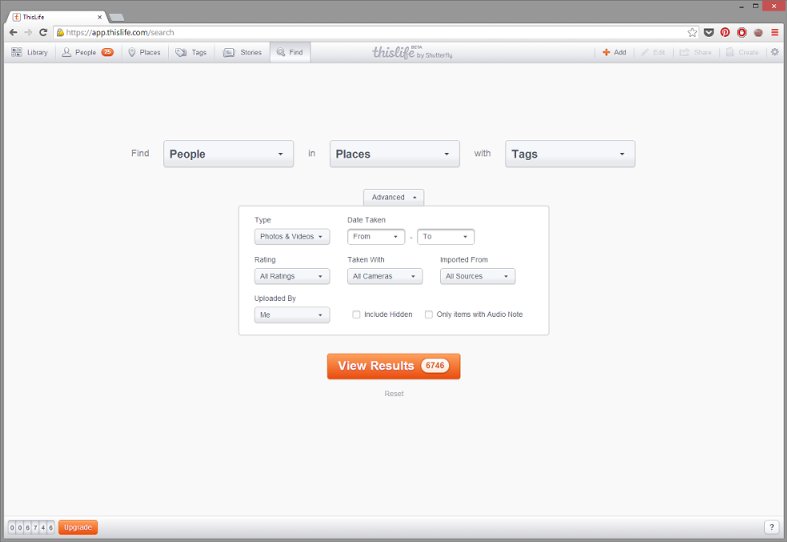Viewport: 787px width, 542px height.
Task: Select the Find tab
Action: coord(290,52)
